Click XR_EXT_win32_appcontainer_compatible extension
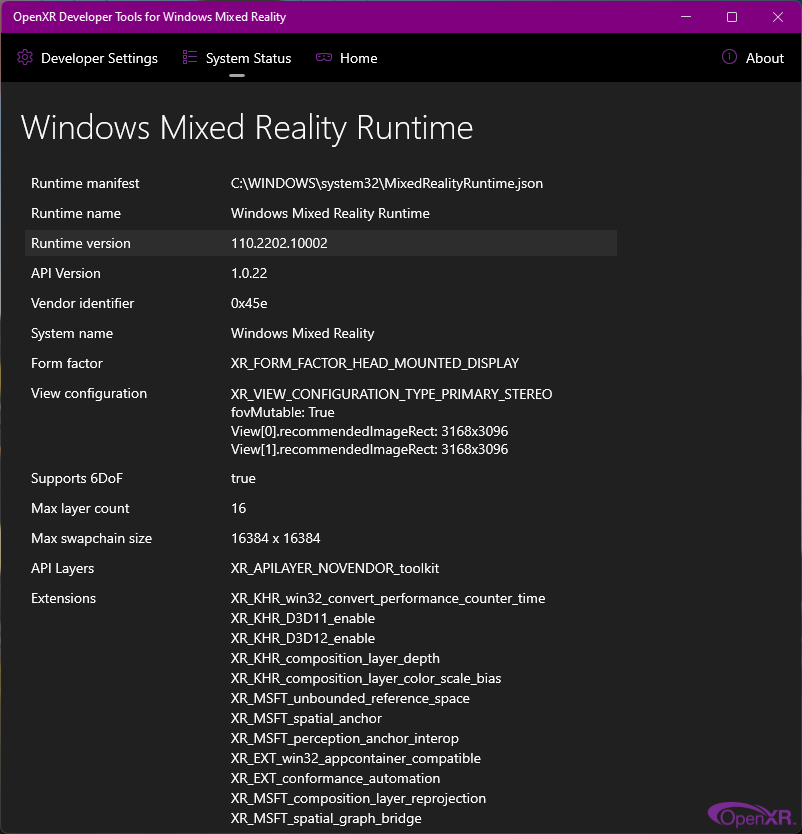 point(356,759)
